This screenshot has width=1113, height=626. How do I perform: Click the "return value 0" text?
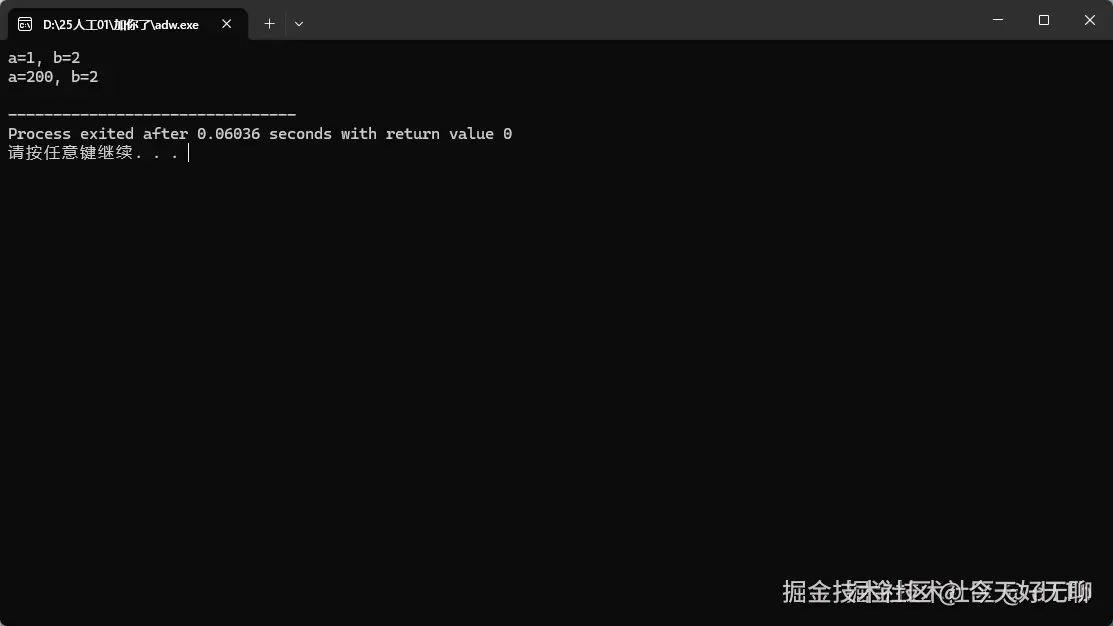click(449, 133)
